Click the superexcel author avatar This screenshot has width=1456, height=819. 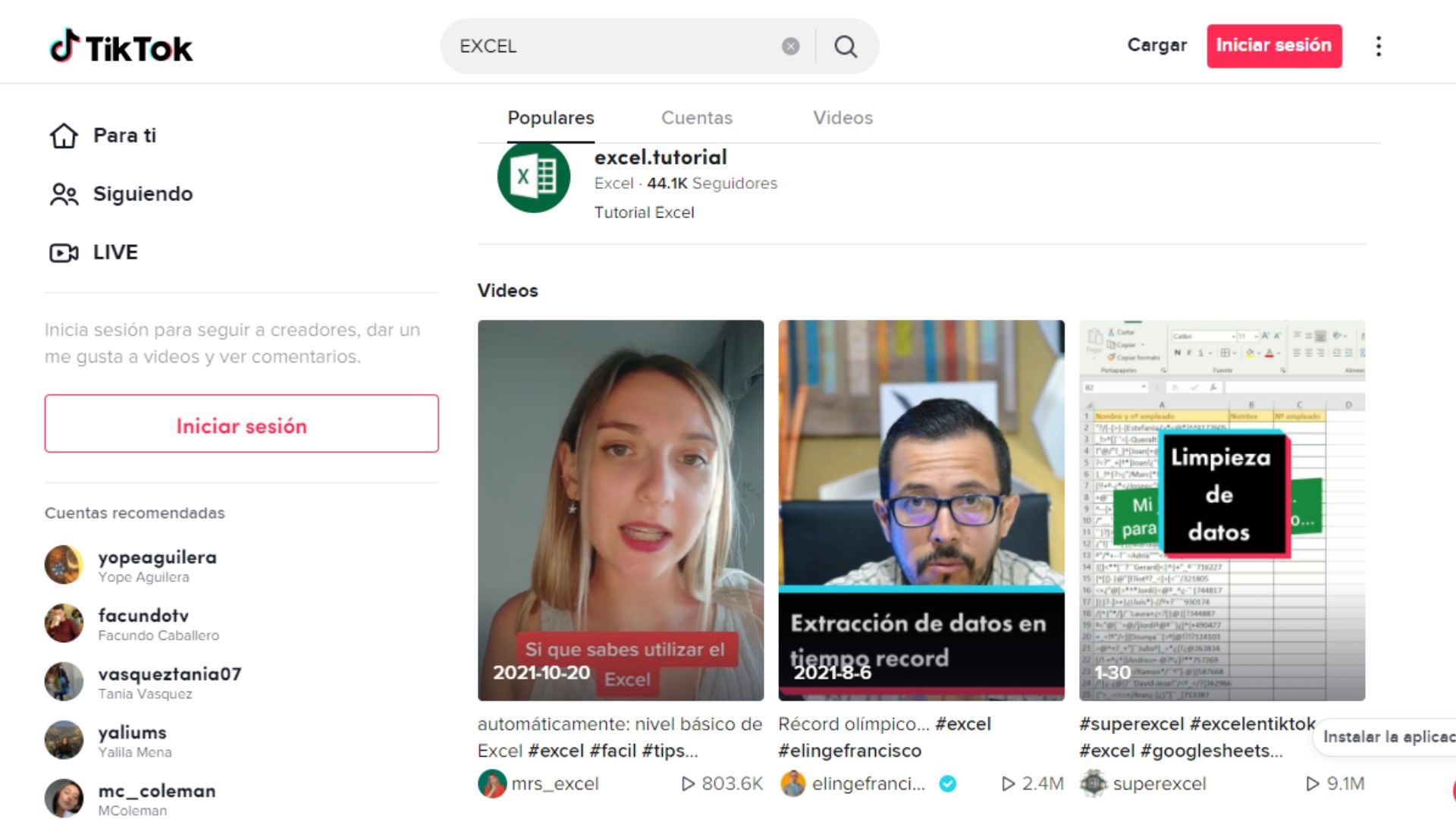pyautogui.click(x=1094, y=784)
